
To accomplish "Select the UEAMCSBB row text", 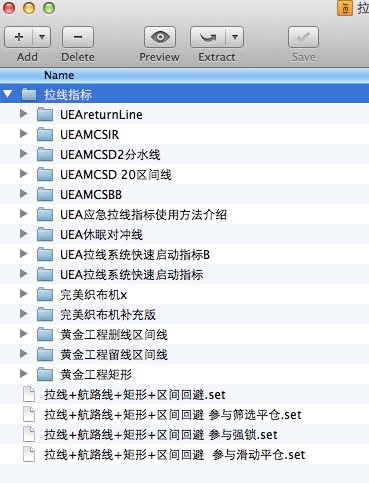I will (x=91, y=195).
